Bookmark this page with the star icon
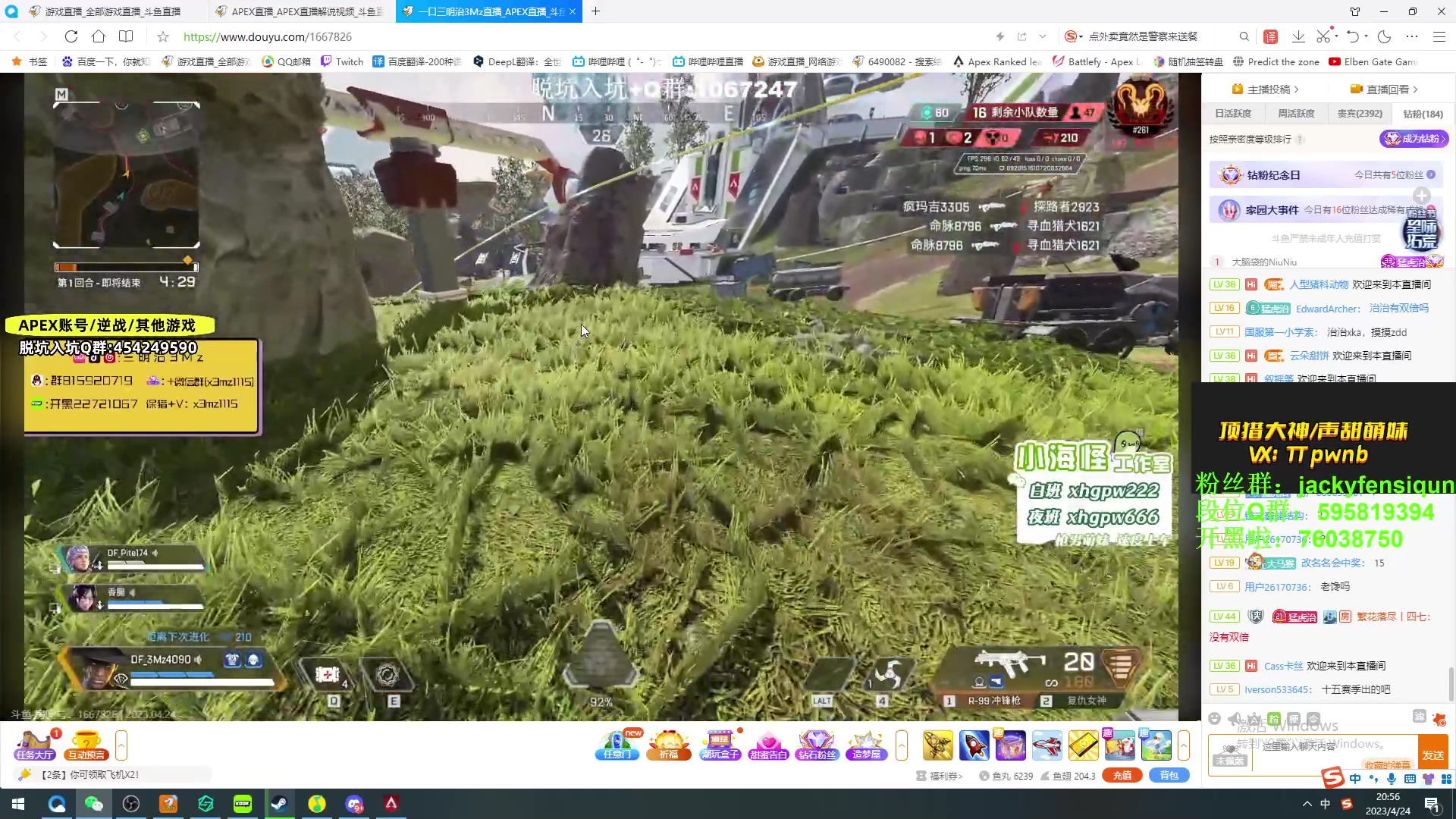Image resolution: width=1456 pixels, height=819 pixels. (163, 36)
